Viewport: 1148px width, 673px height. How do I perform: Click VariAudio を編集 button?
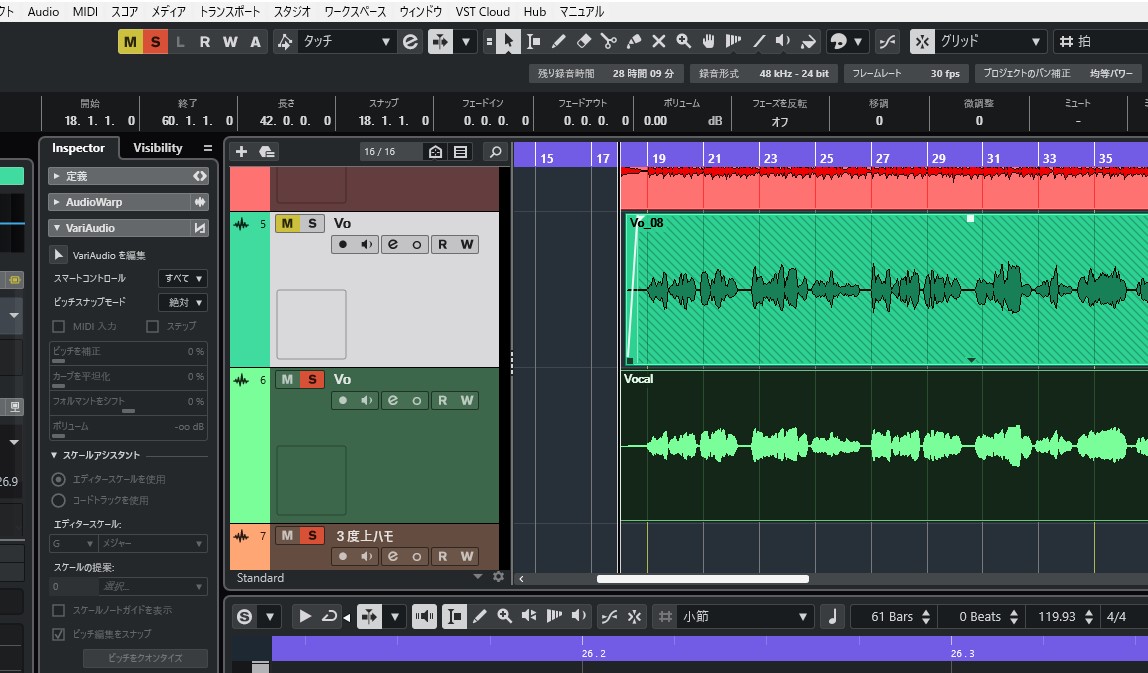point(59,255)
